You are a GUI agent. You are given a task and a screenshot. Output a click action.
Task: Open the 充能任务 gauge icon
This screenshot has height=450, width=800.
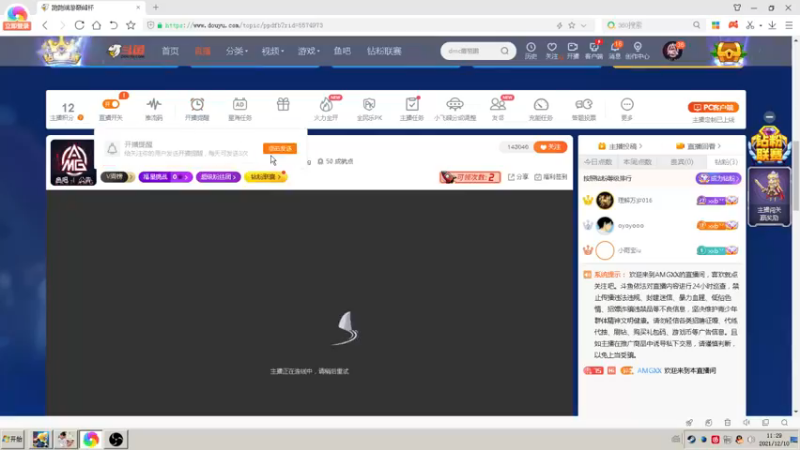tap(541, 105)
